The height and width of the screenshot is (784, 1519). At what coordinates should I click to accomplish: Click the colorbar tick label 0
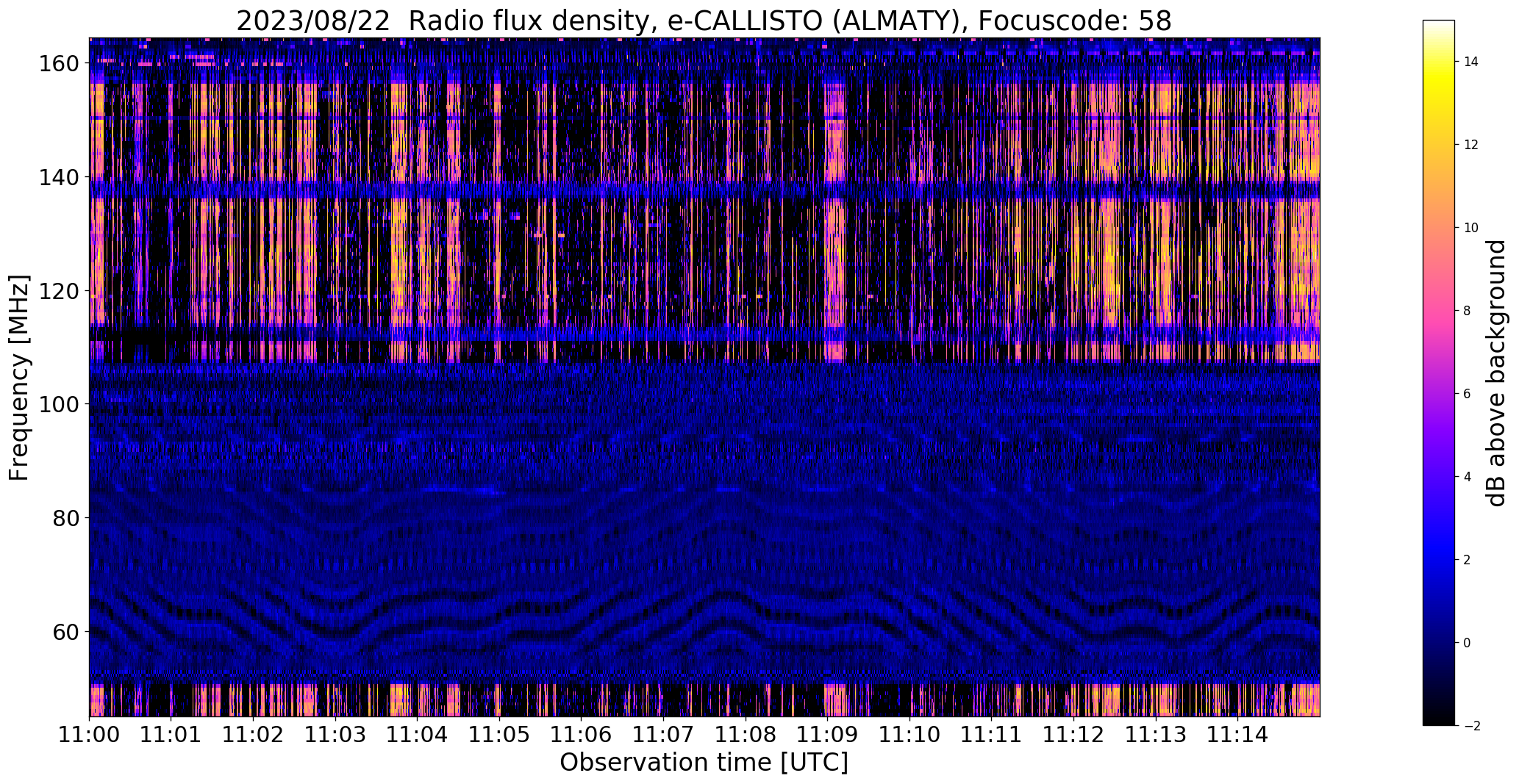[1467, 643]
